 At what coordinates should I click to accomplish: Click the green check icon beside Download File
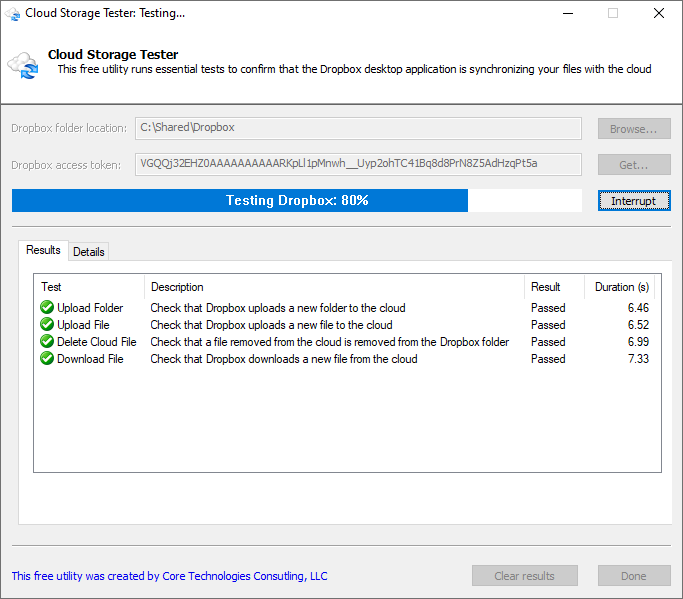point(47,359)
